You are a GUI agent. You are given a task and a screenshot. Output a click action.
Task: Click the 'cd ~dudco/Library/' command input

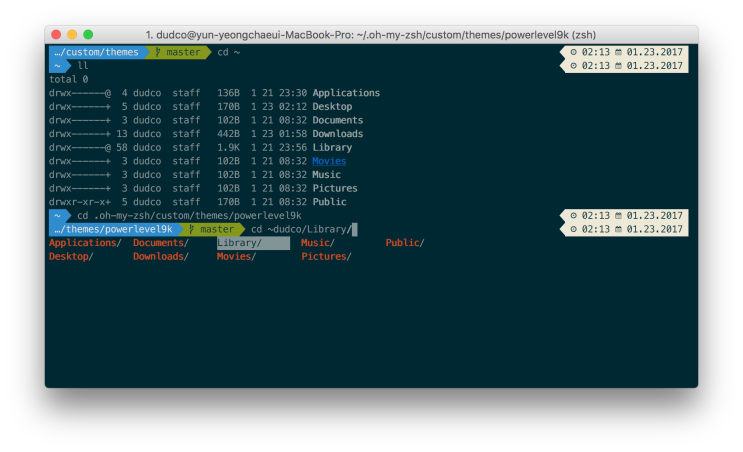click(x=301, y=229)
